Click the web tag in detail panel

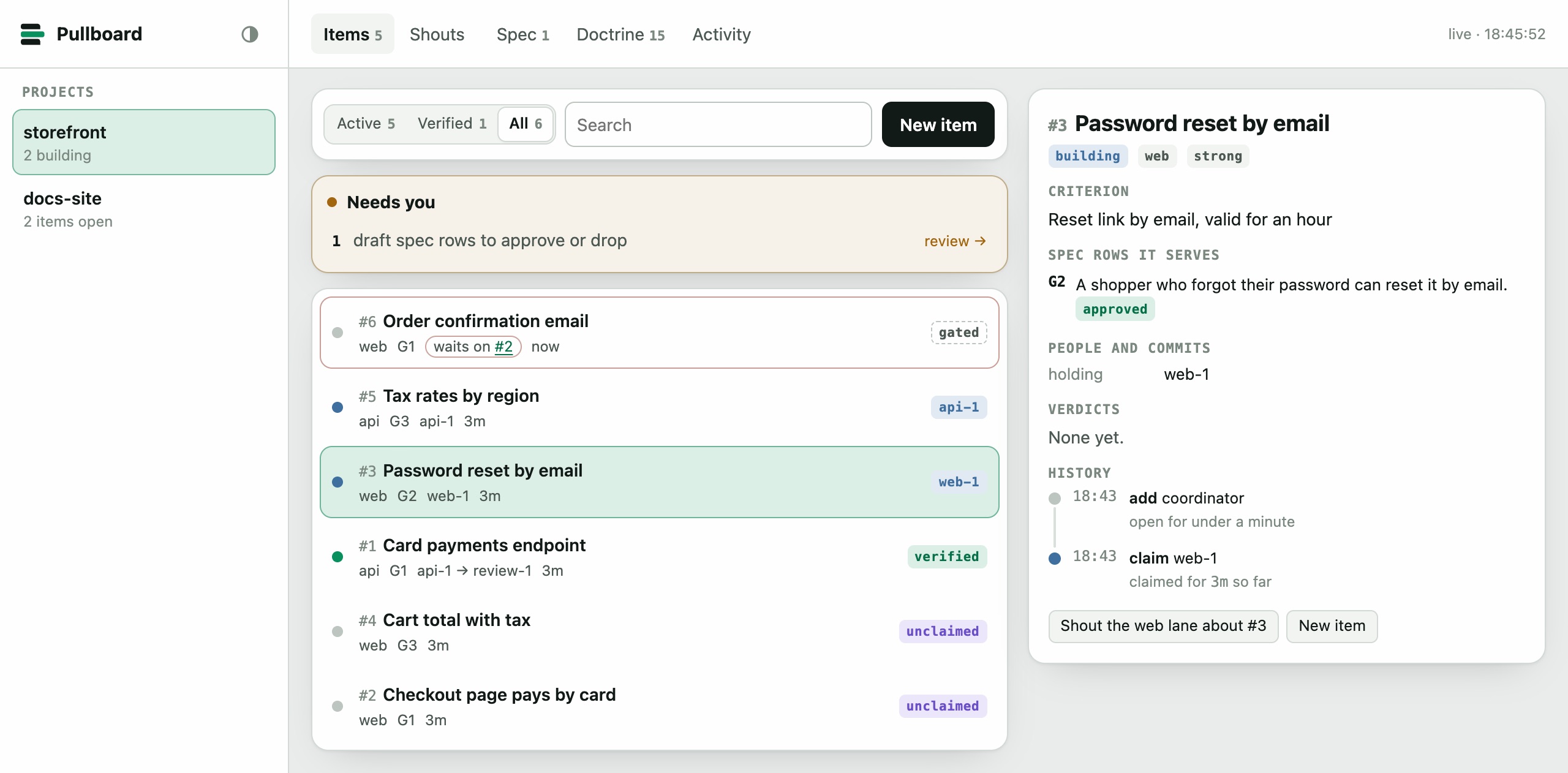point(1157,156)
